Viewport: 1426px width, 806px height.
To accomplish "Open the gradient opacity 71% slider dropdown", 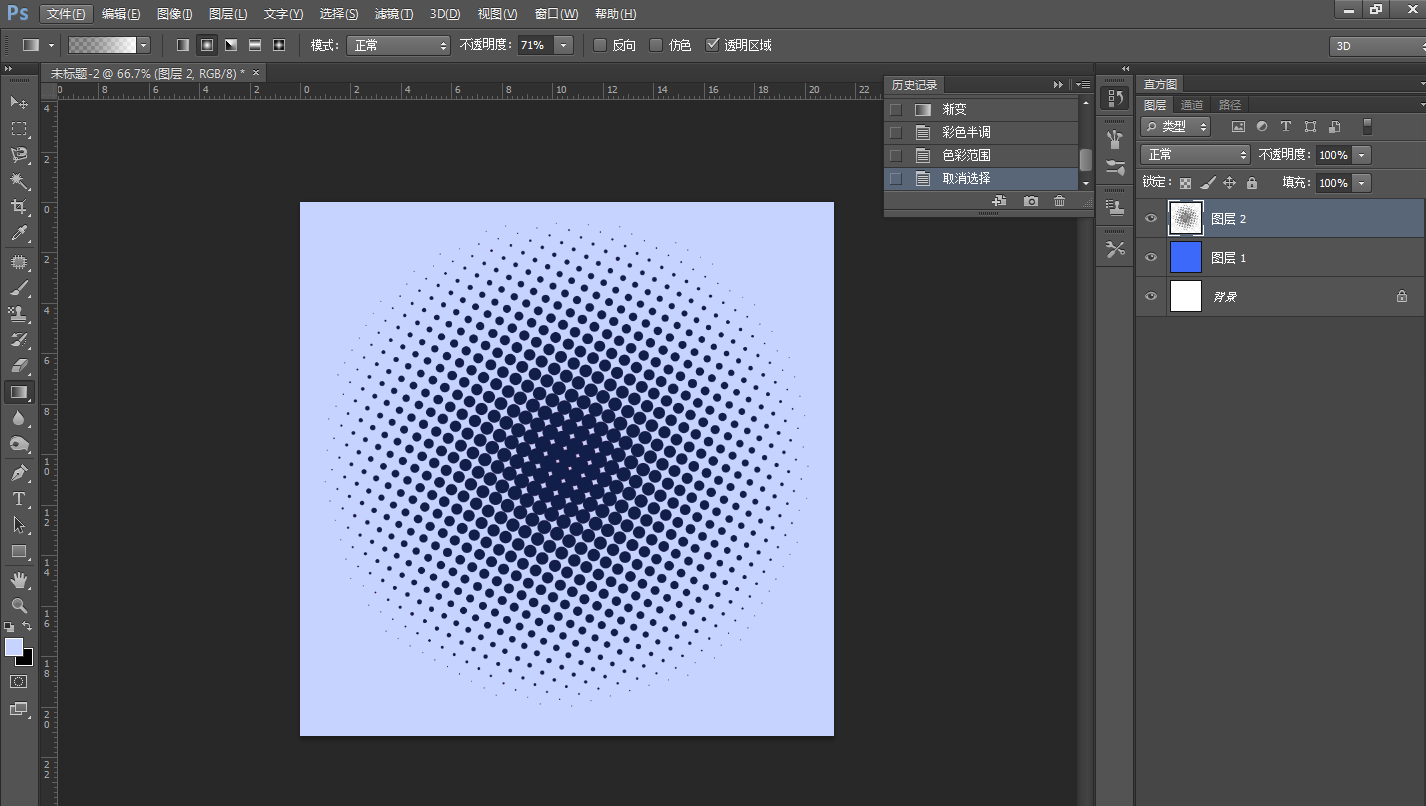I will (564, 45).
